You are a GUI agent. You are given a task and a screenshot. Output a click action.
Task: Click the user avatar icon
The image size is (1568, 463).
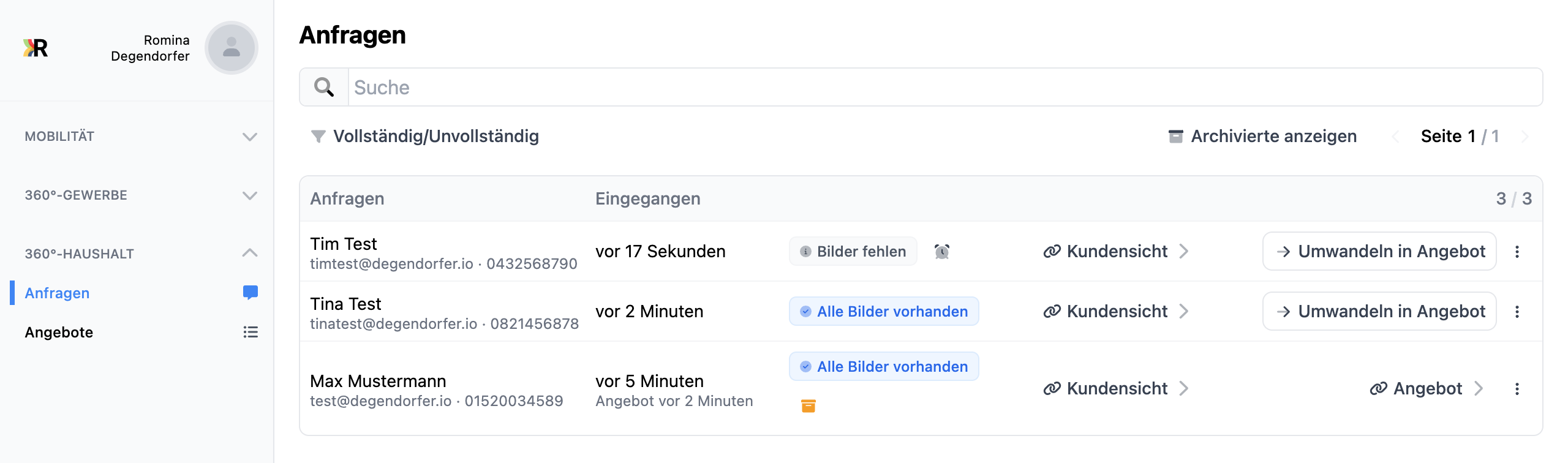[x=232, y=48]
